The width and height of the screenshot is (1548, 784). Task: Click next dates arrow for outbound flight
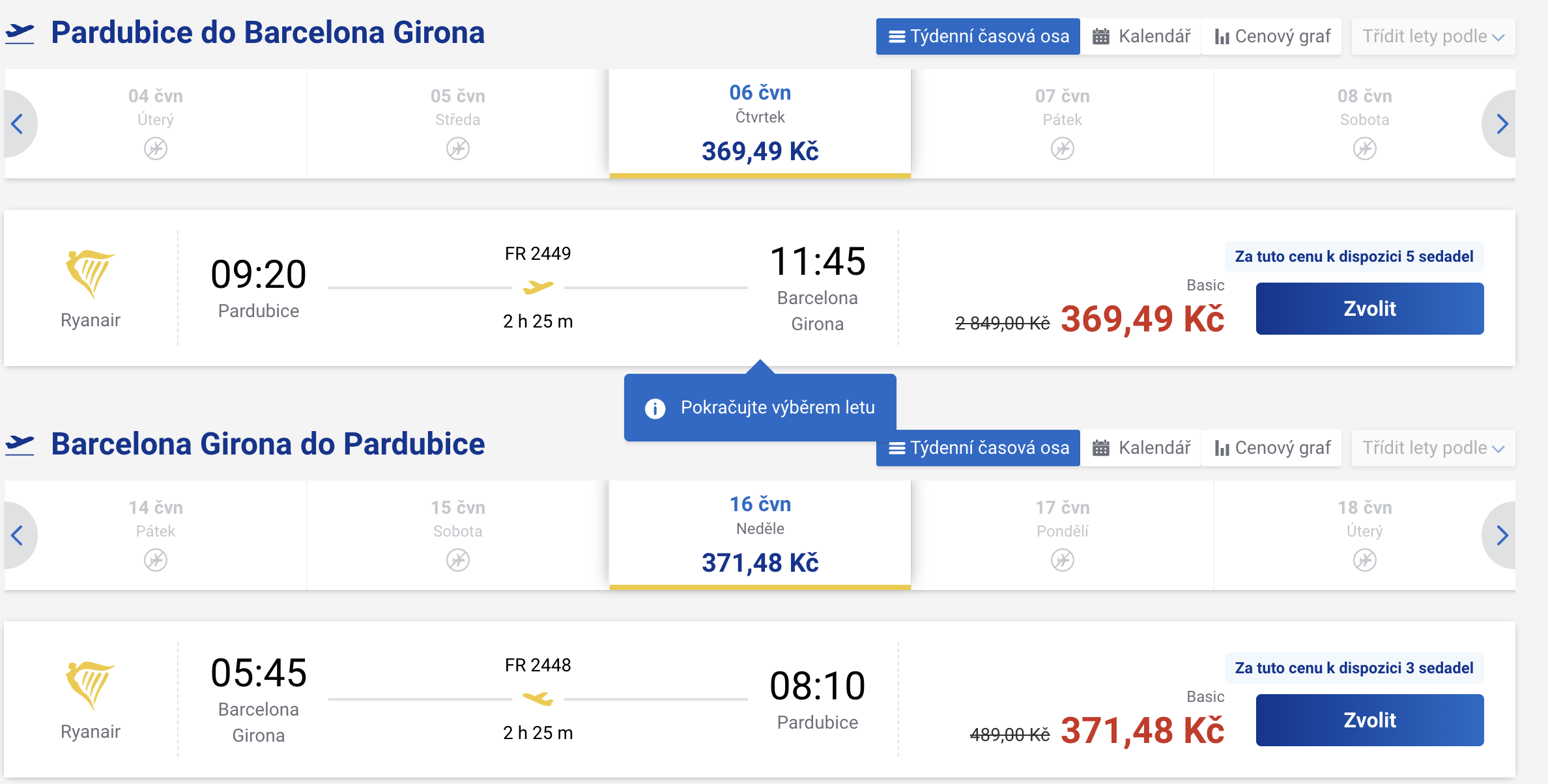coord(1501,124)
